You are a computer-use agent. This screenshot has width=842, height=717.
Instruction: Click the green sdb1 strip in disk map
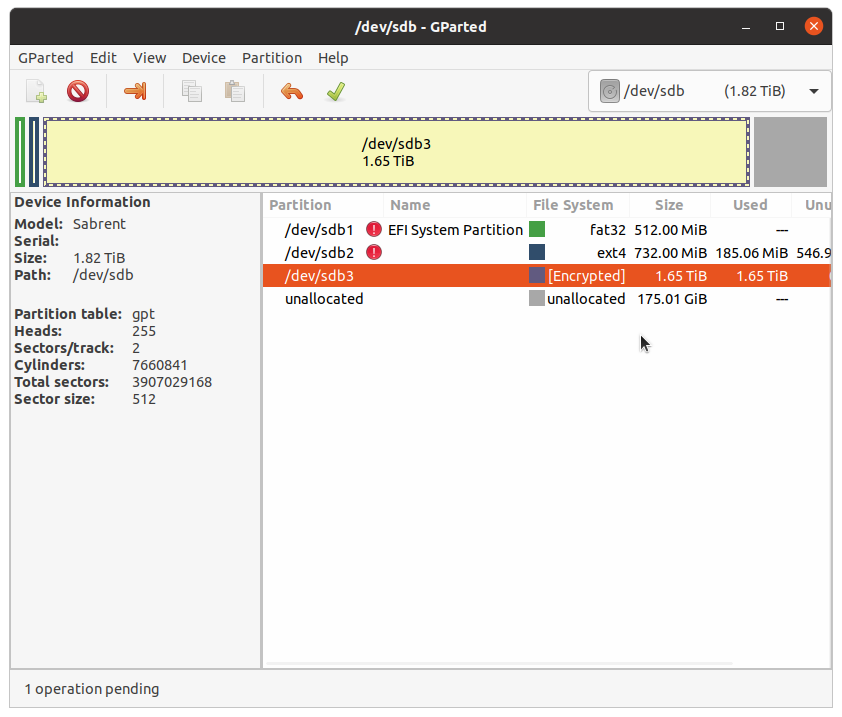20,152
